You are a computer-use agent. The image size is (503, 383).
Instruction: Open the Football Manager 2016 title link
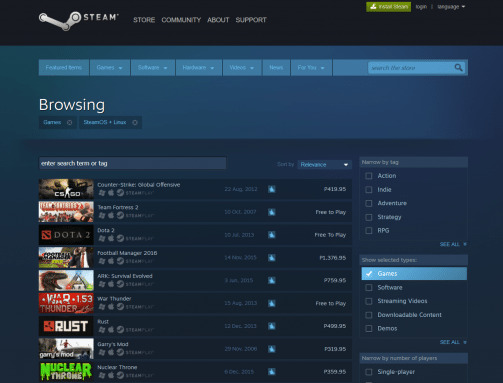click(127, 253)
